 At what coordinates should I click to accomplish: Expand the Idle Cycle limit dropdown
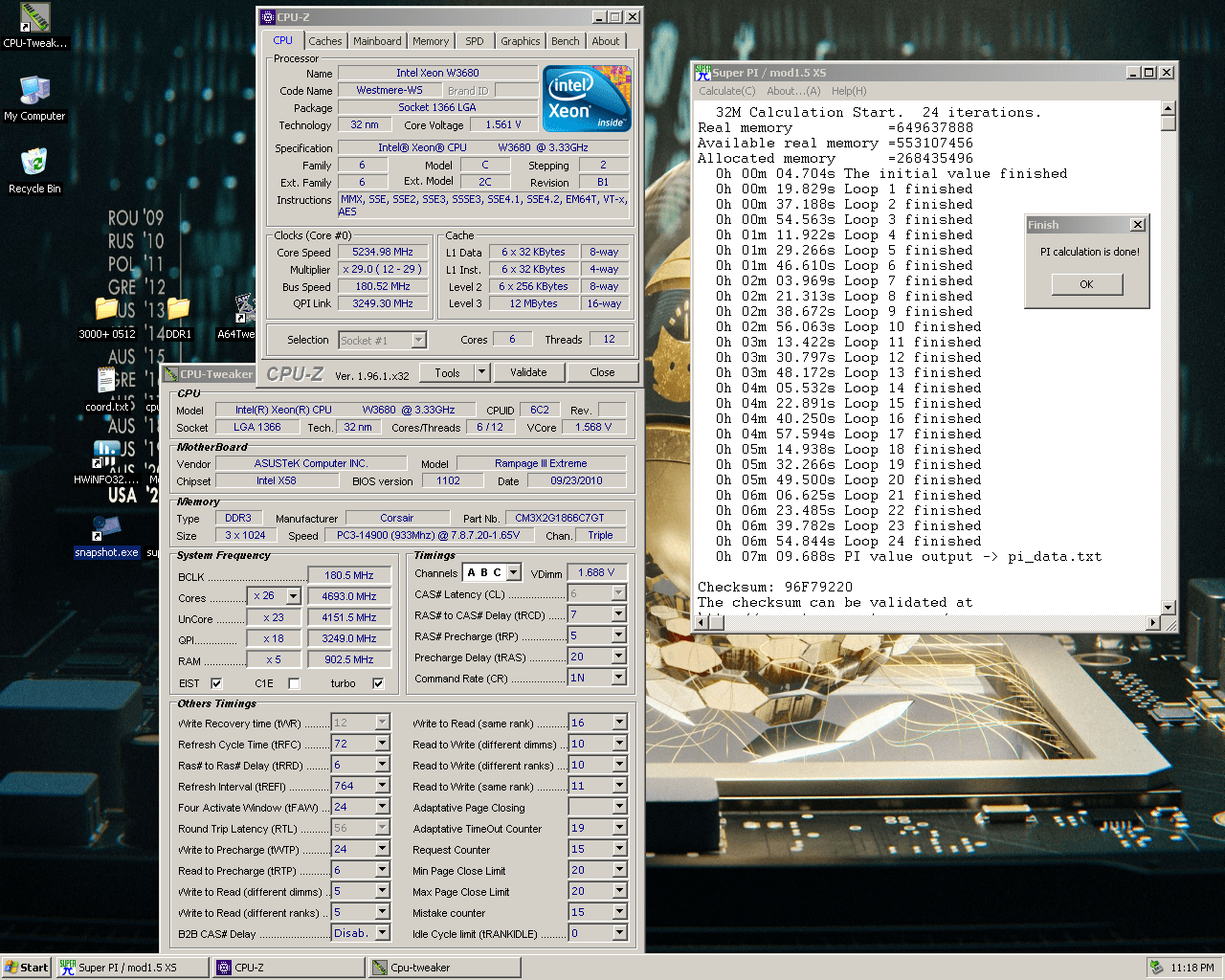(619, 933)
